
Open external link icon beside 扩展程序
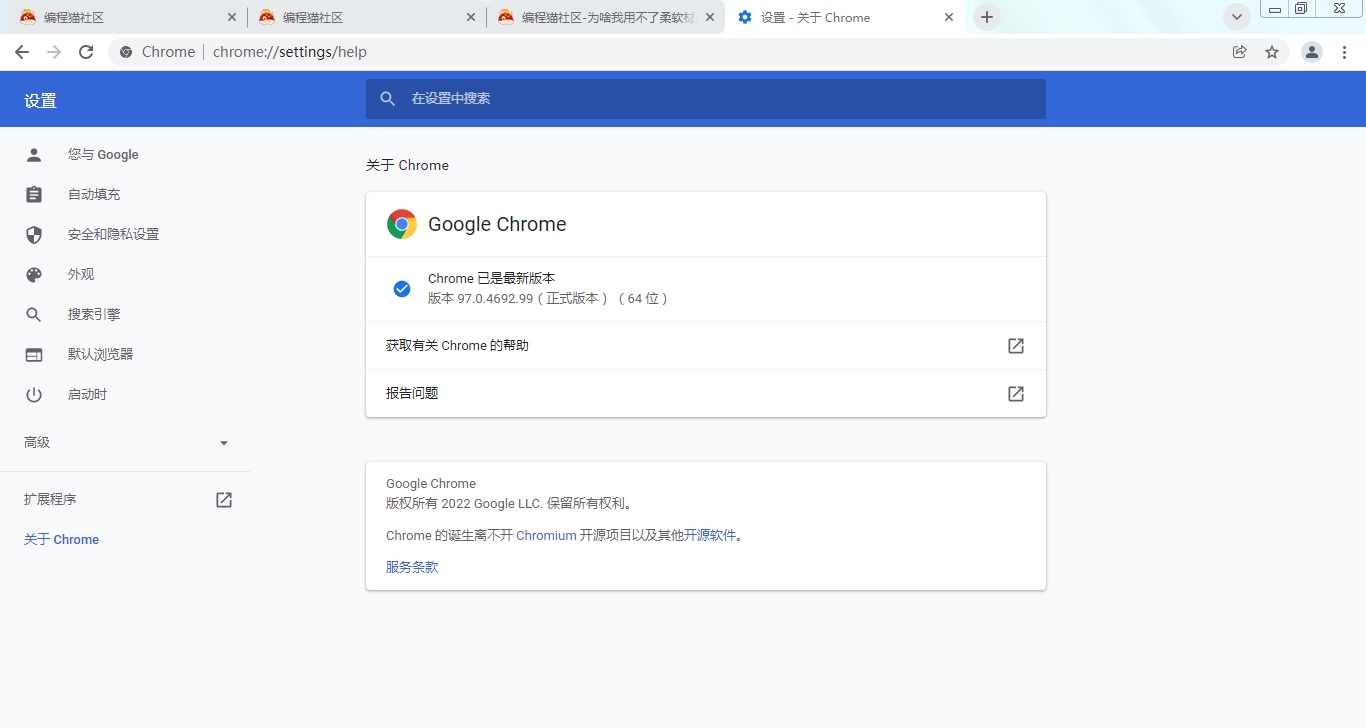pos(224,500)
